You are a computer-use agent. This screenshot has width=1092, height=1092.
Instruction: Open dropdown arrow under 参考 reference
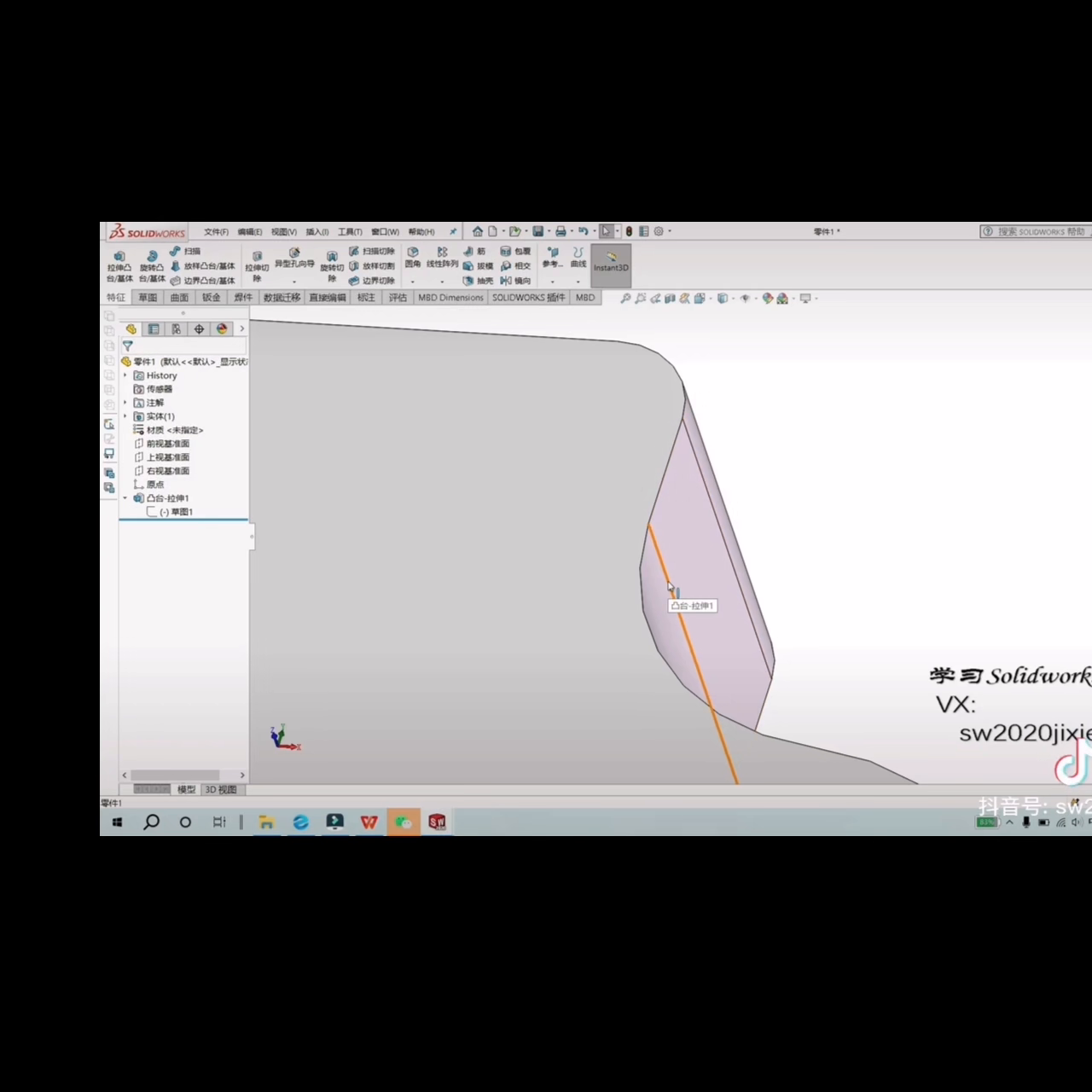pyautogui.click(x=552, y=282)
